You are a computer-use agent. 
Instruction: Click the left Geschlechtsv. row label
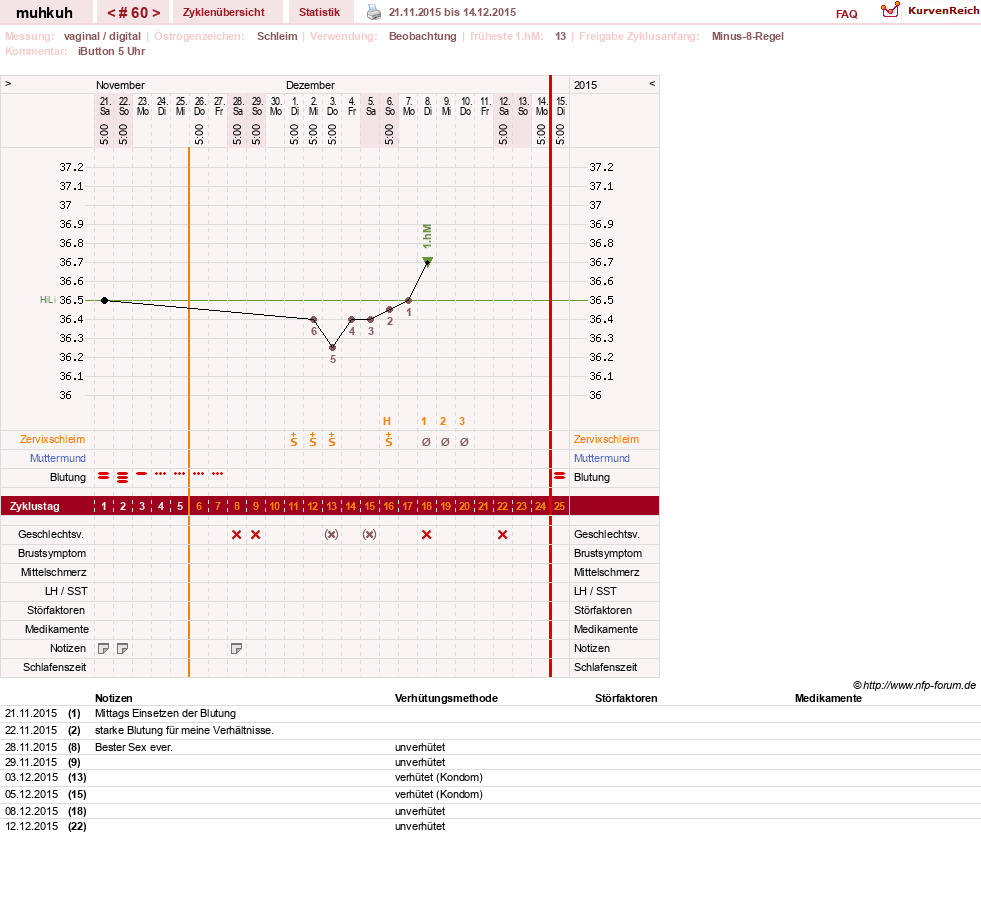click(x=51, y=534)
